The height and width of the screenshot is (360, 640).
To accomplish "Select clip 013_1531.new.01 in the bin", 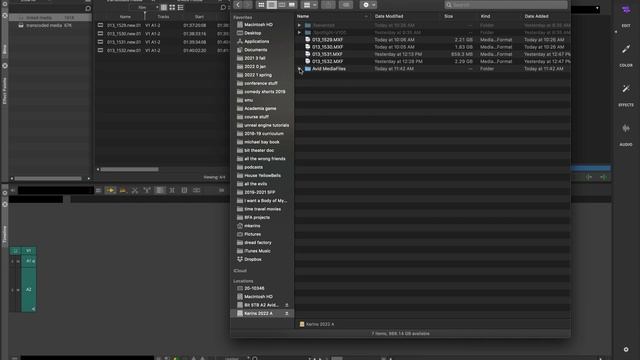I will coord(124,42).
